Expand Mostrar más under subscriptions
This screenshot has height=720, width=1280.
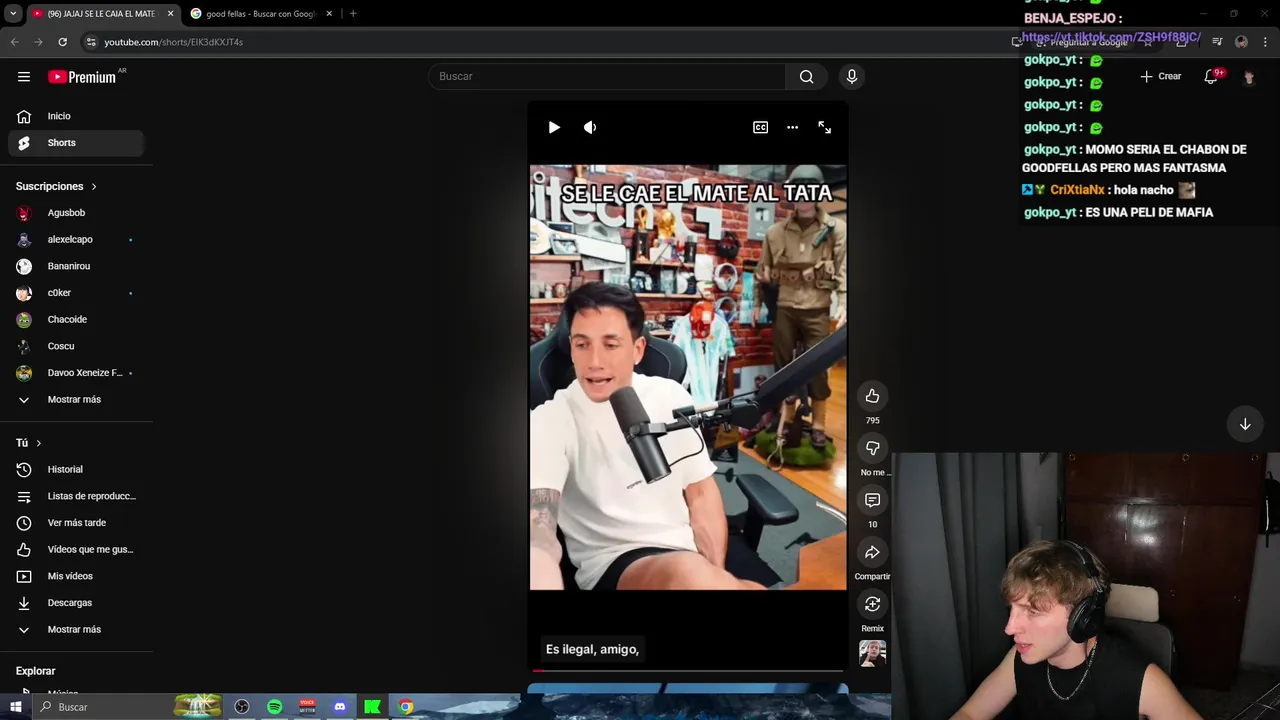76,400
